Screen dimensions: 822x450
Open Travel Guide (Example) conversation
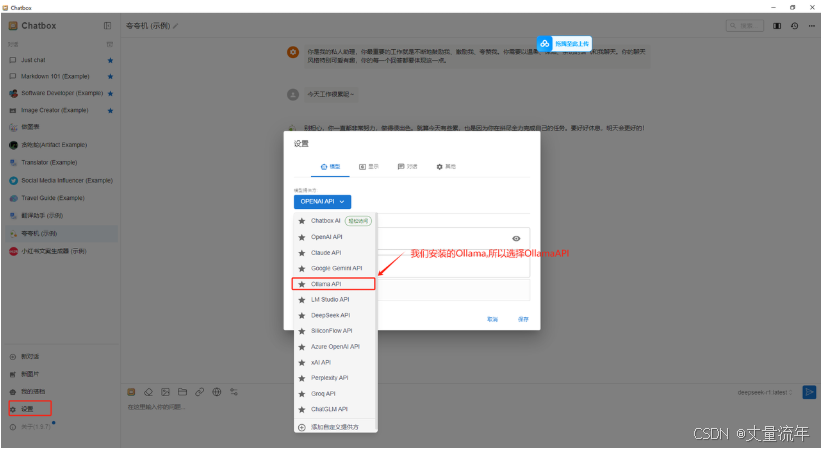click(x=61, y=198)
